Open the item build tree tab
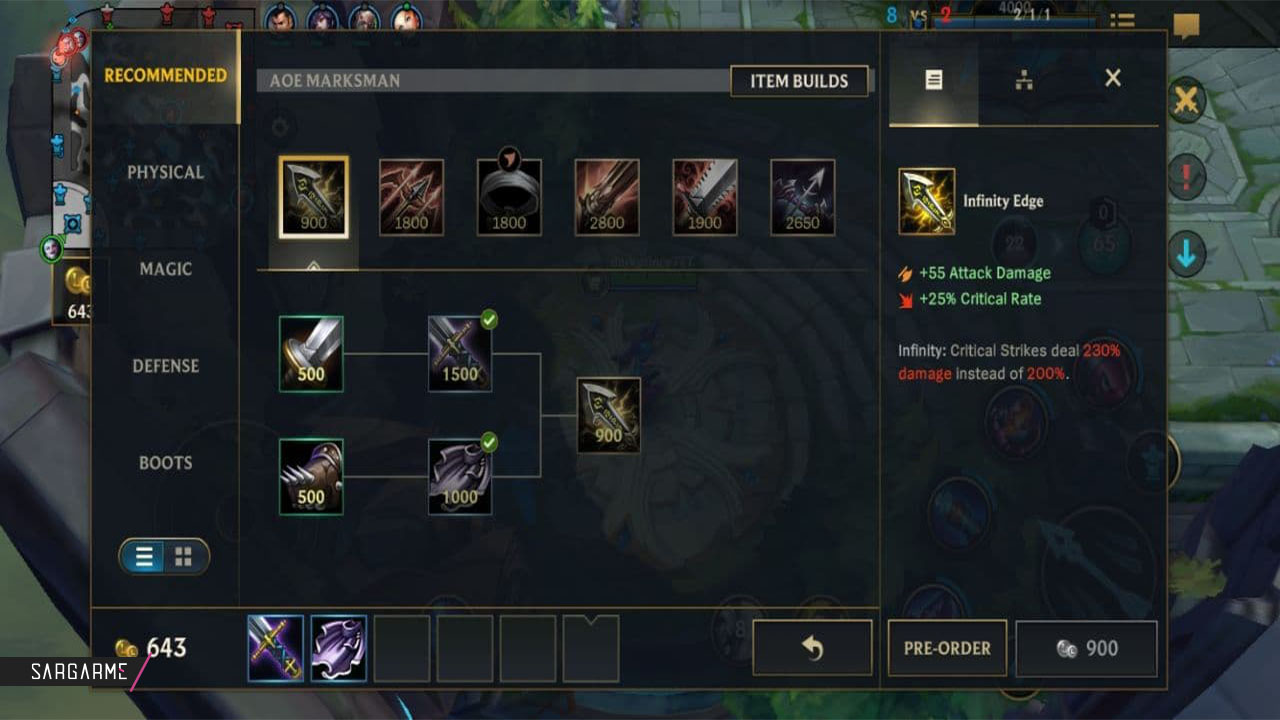The height and width of the screenshot is (720, 1280). point(1023,80)
